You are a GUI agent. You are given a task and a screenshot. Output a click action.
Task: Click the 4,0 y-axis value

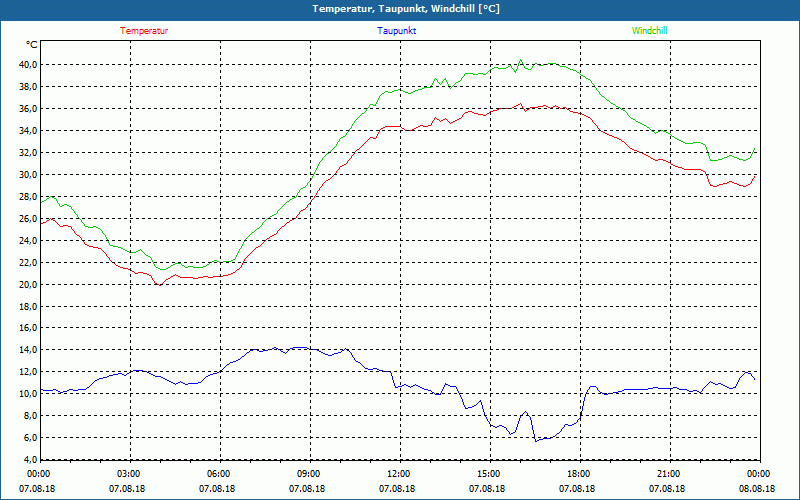[30, 460]
